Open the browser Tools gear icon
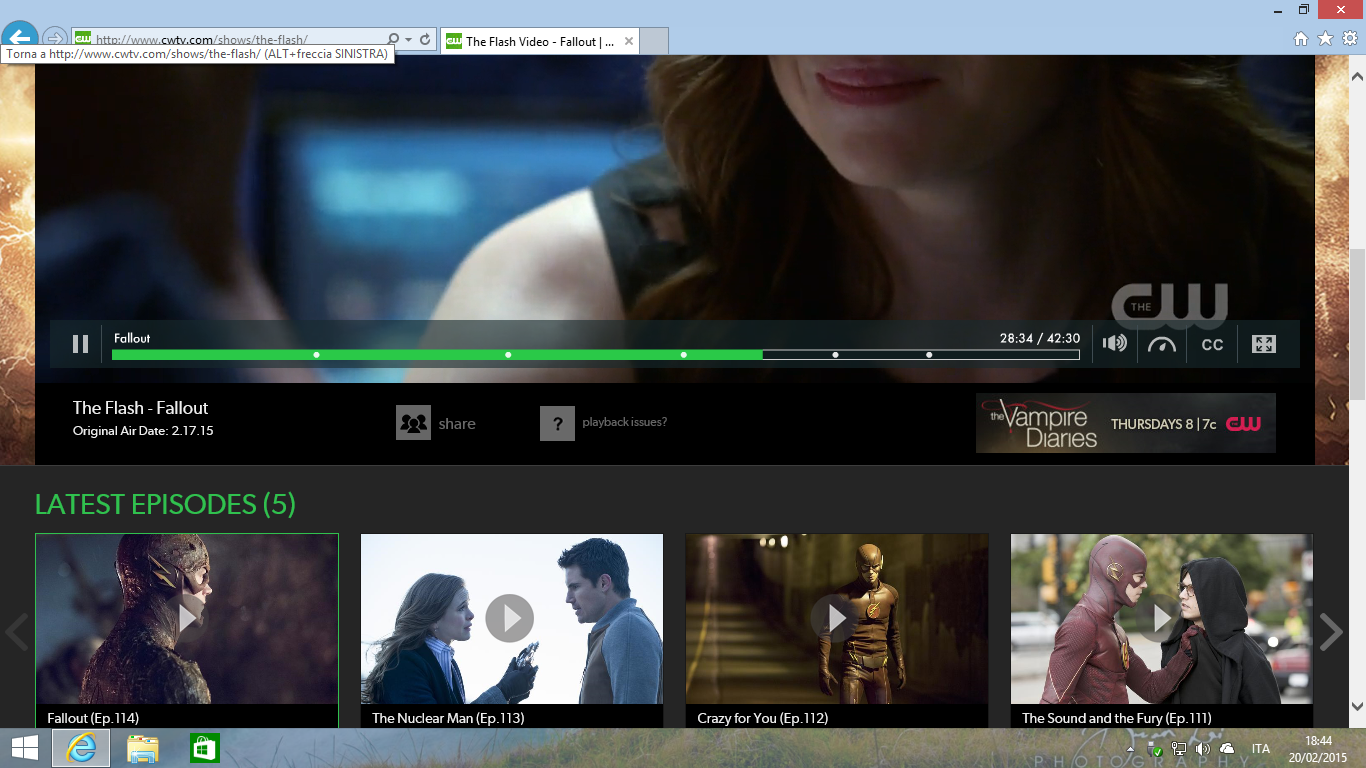Viewport: 1366px width, 768px height. coord(1349,39)
